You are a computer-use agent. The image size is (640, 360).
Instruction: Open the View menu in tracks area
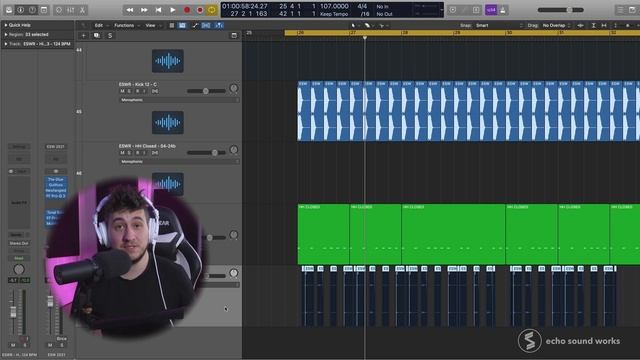pos(151,25)
